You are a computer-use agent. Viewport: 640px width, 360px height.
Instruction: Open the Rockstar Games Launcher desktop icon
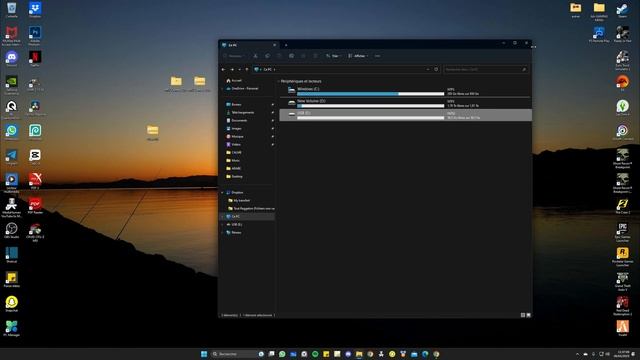[622, 257]
